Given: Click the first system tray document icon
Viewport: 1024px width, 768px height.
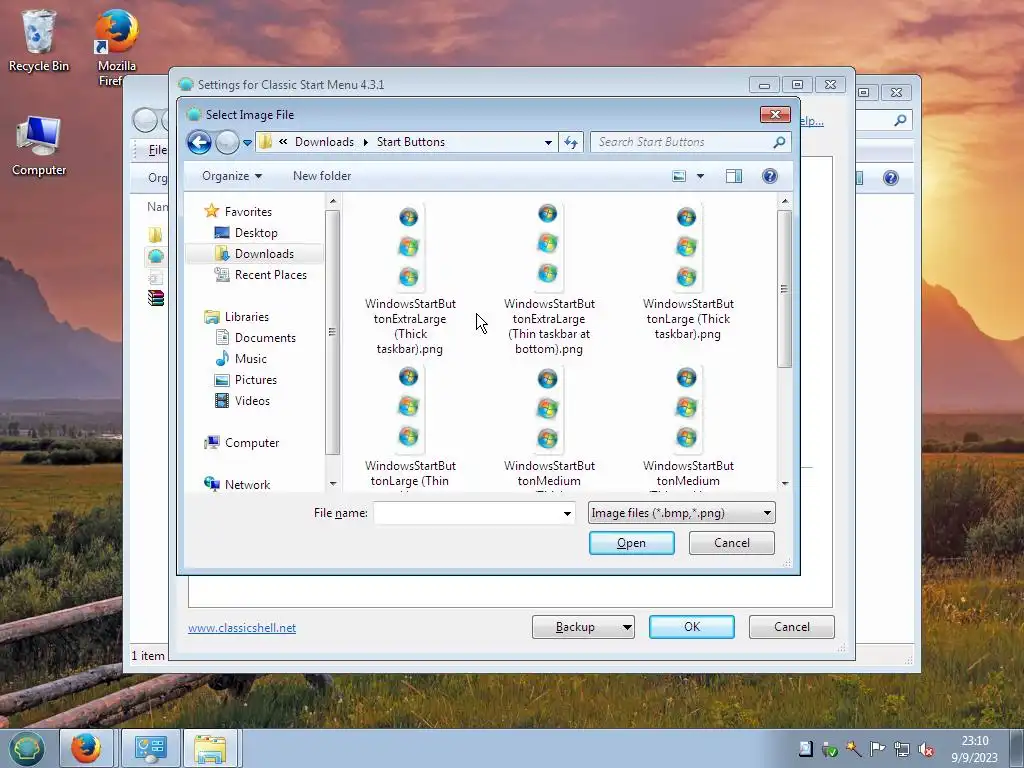Looking at the screenshot, I should click(806, 749).
